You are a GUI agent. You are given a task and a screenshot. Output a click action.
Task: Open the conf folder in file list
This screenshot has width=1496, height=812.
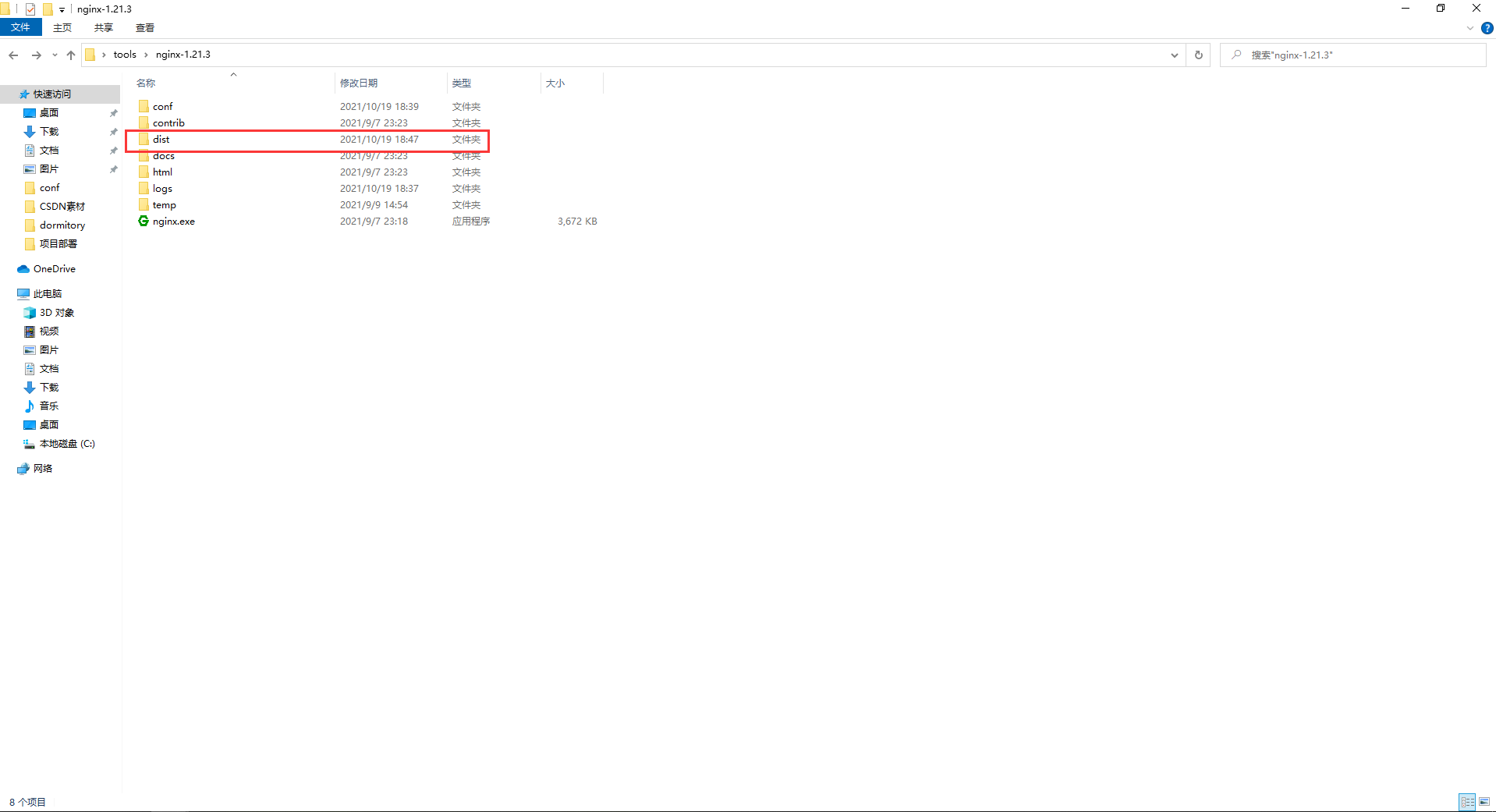(x=162, y=106)
